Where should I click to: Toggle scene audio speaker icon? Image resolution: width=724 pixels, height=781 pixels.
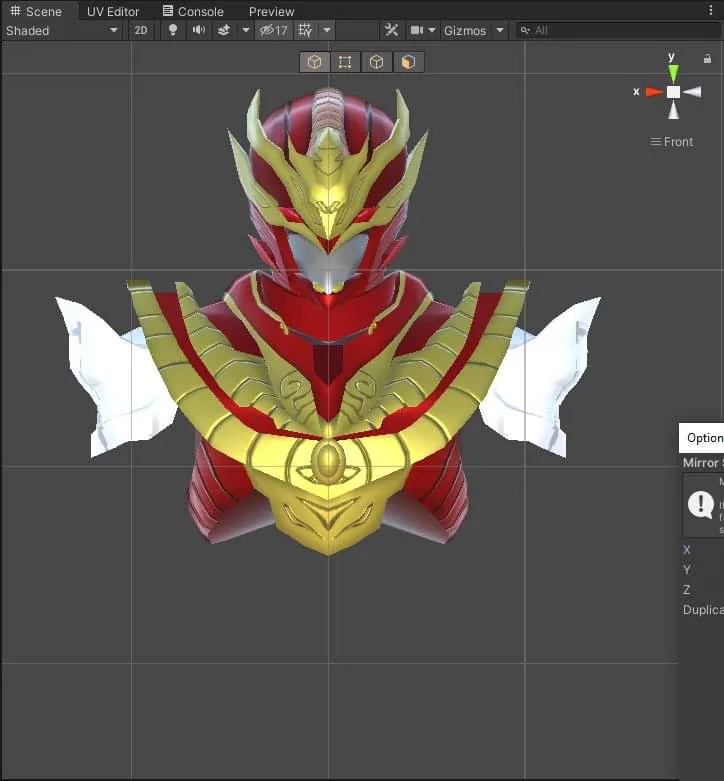199,30
